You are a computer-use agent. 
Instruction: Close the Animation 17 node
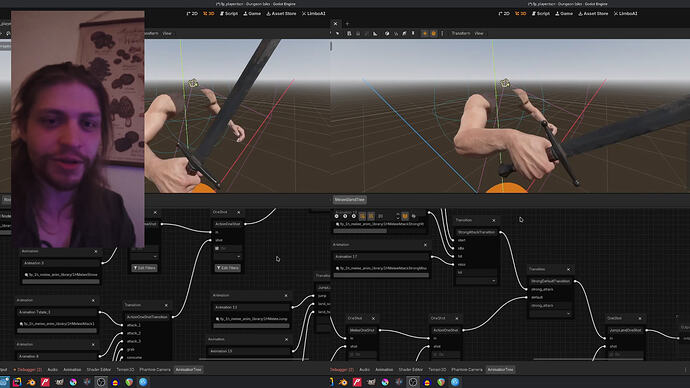[425, 245]
